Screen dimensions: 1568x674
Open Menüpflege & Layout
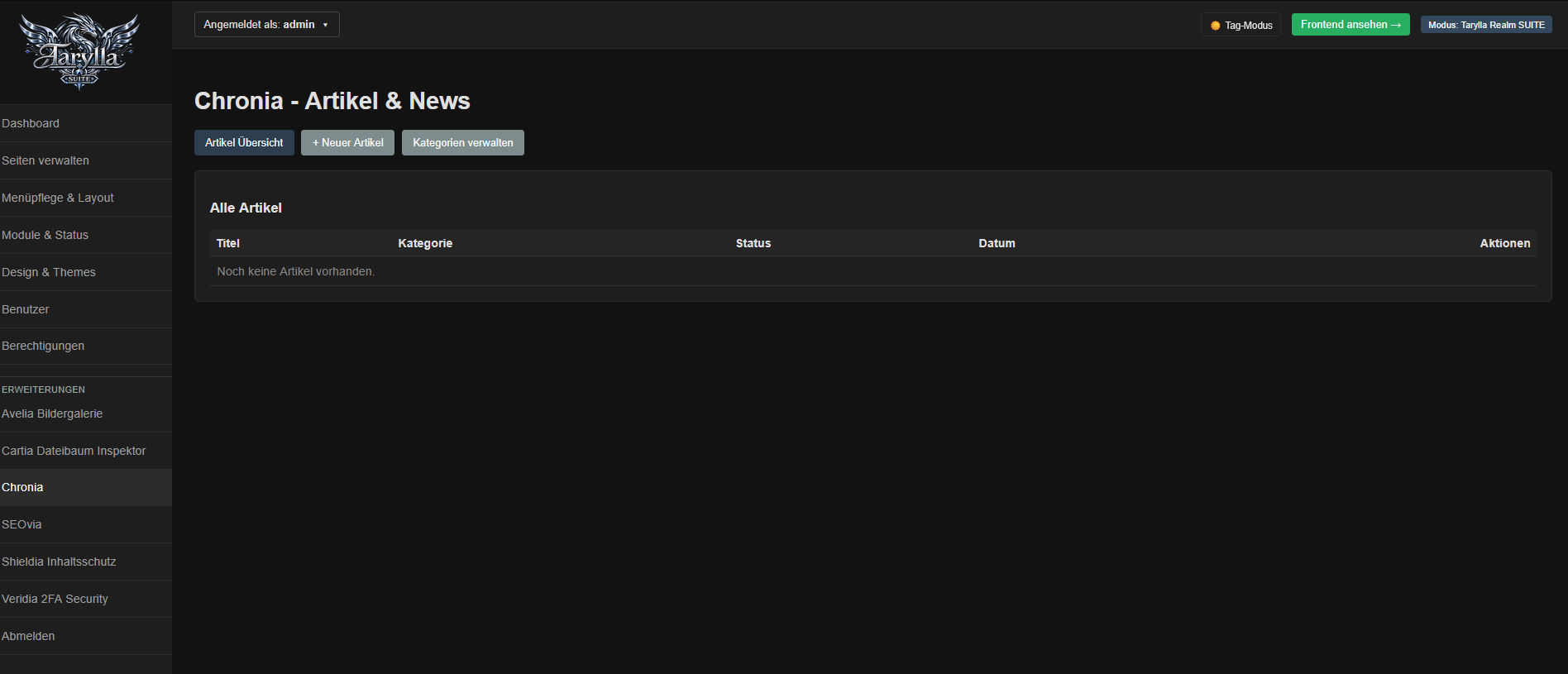(86, 198)
